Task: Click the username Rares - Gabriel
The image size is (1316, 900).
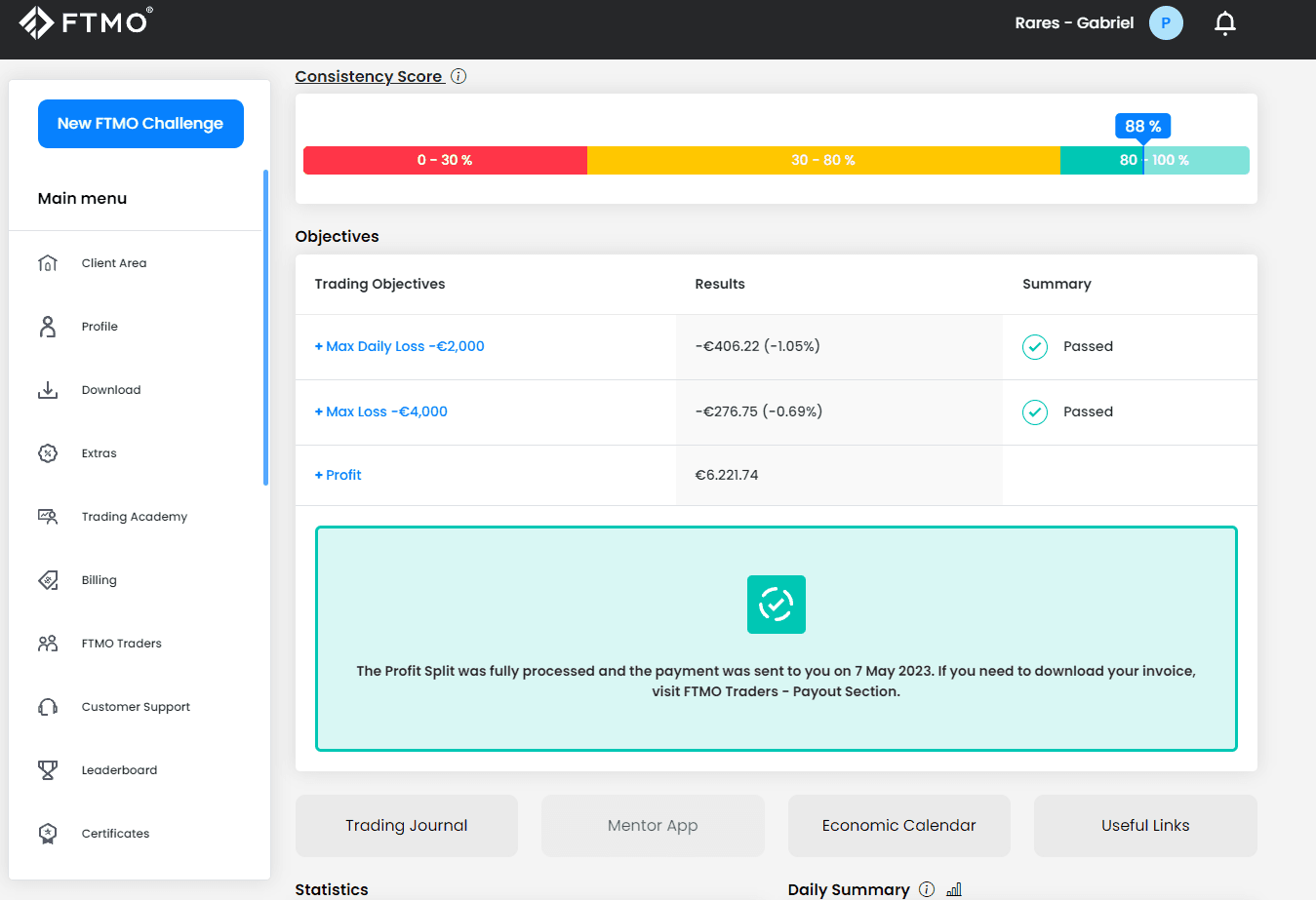Action: pos(1074,22)
